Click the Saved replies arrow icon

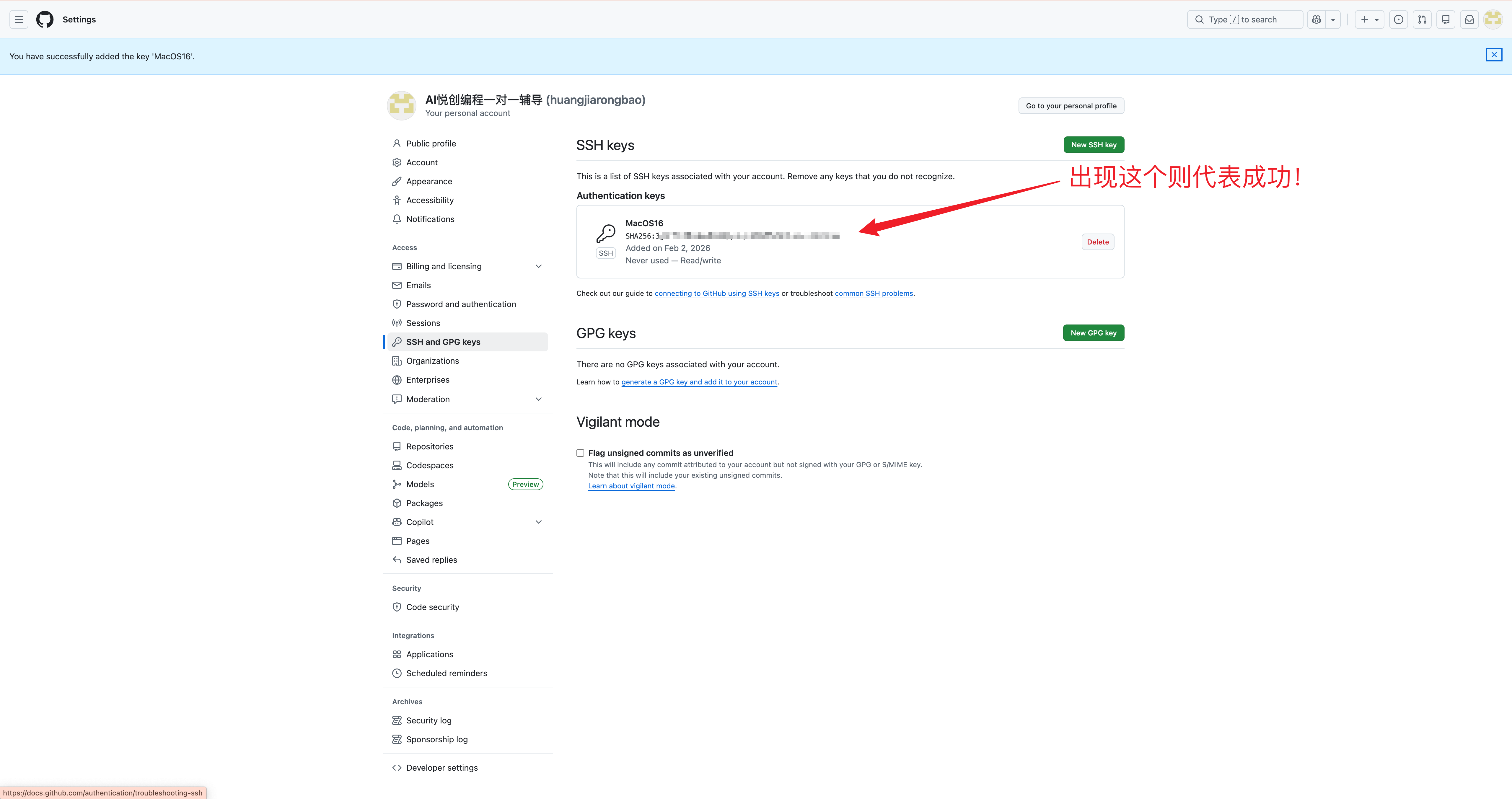pos(397,560)
